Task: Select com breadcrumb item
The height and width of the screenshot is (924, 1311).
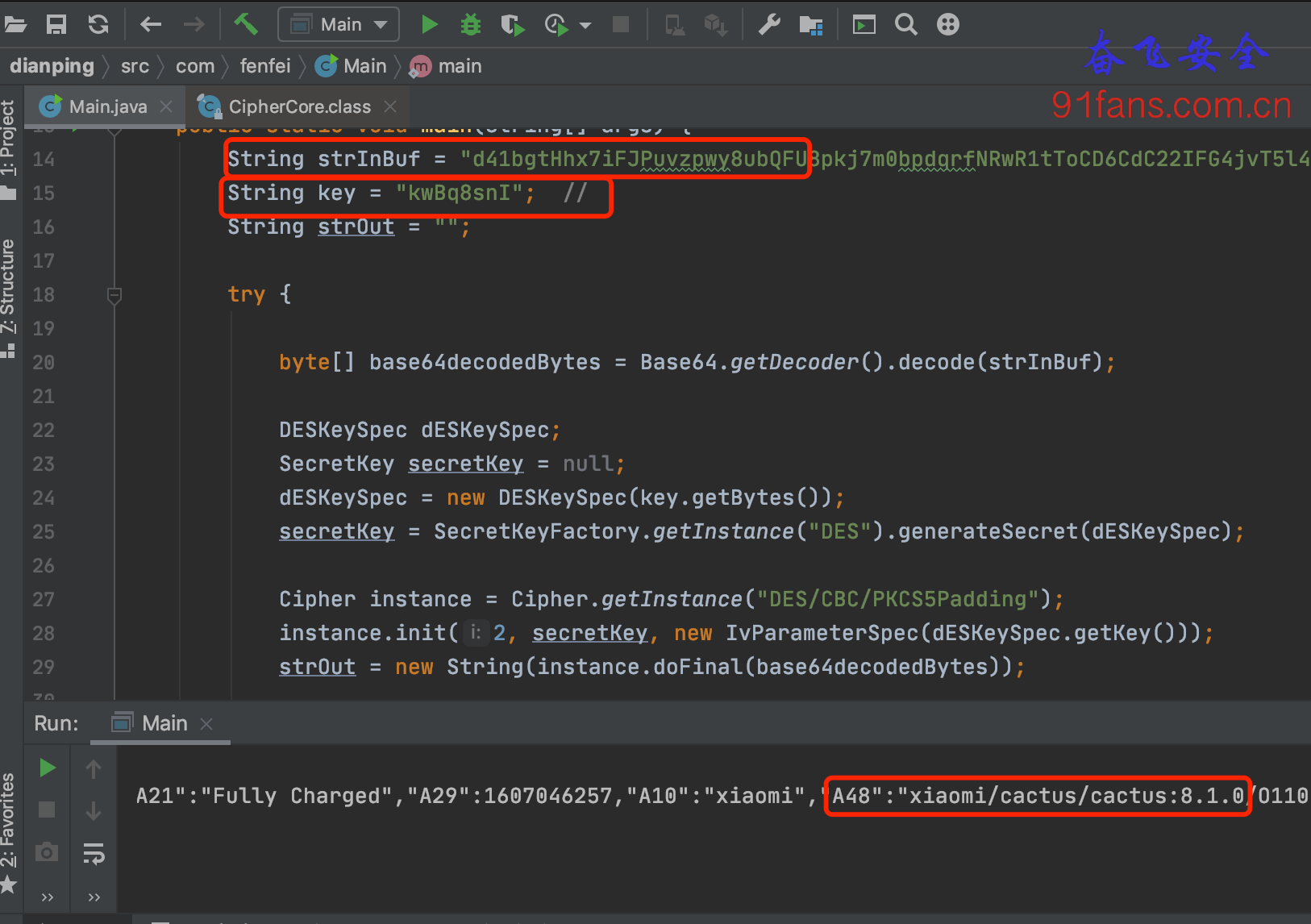Action: pos(195,66)
